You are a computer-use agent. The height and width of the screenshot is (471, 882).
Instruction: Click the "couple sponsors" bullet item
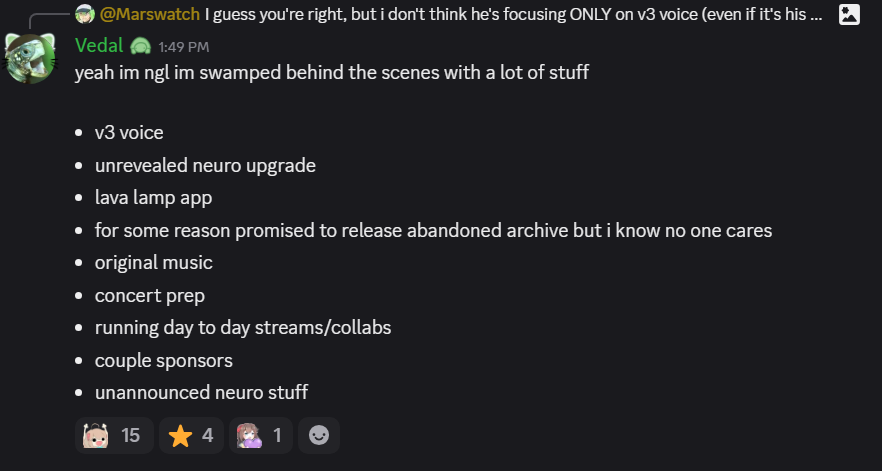point(164,361)
